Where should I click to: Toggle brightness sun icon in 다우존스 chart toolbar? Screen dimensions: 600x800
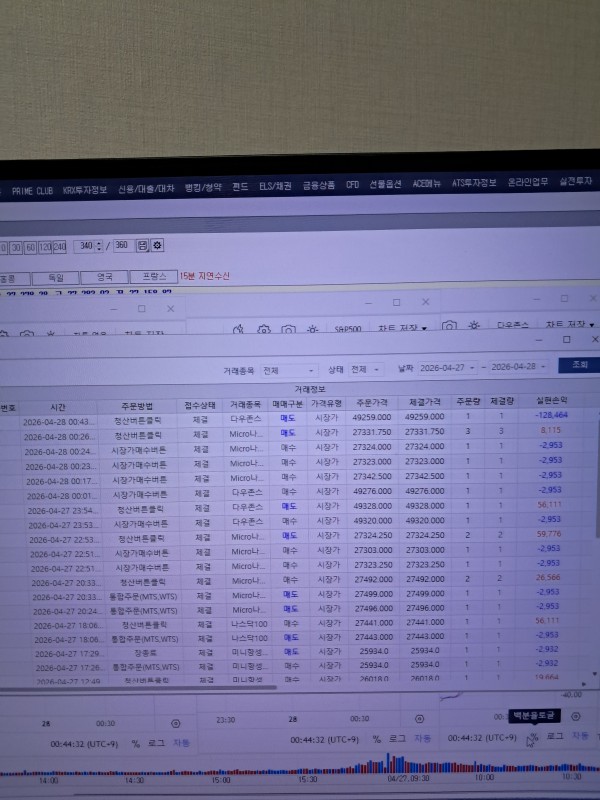[x=474, y=325]
